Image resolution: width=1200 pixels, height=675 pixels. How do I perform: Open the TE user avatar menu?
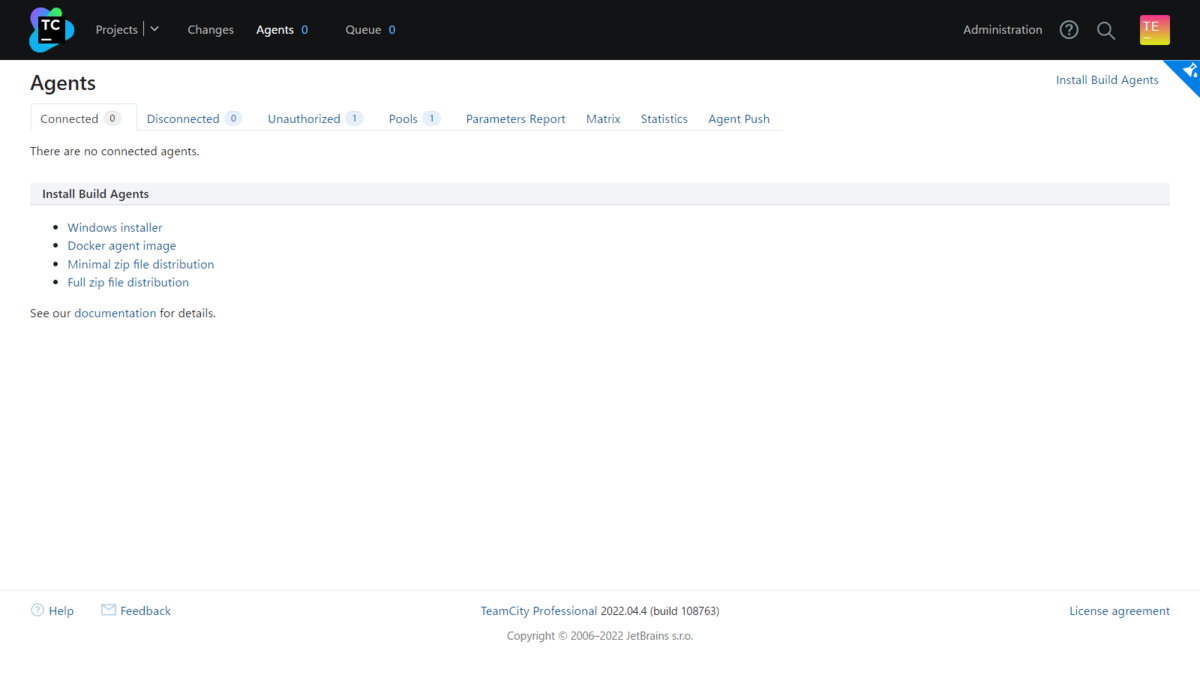(1154, 30)
